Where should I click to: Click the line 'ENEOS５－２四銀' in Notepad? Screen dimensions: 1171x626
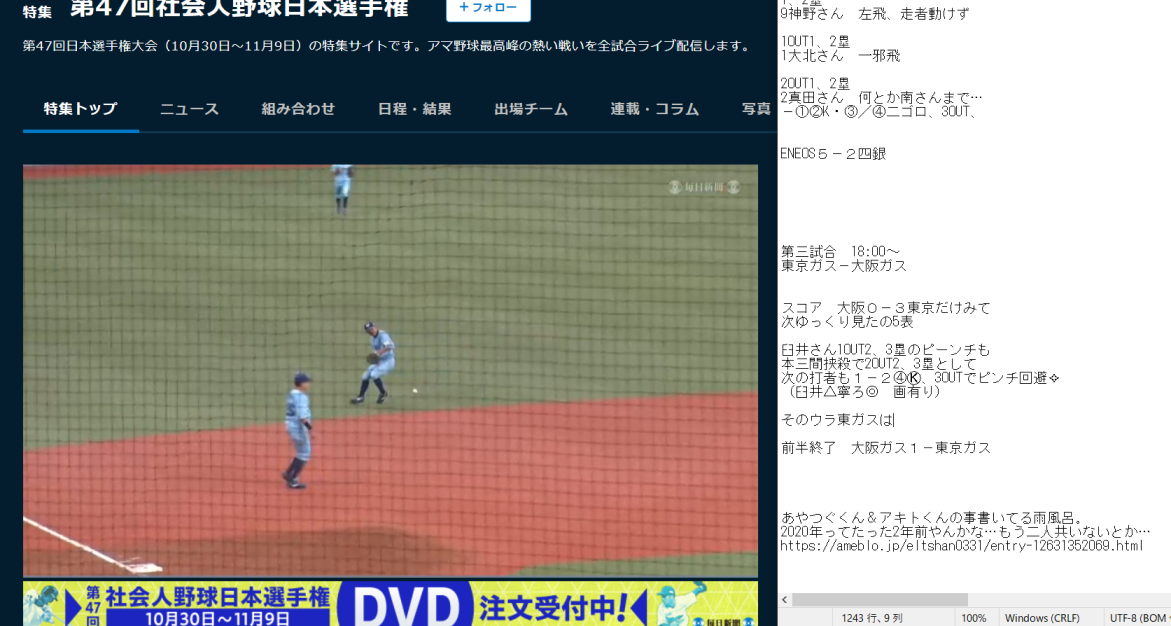[833, 154]
